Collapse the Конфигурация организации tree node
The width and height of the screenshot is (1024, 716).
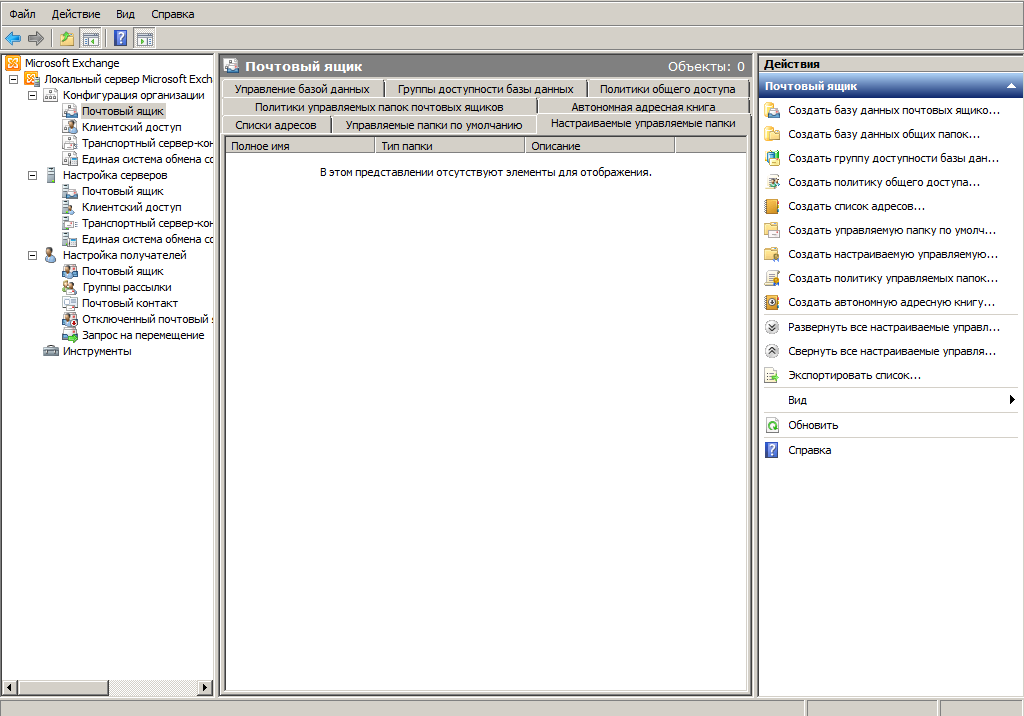pos(32,95)
